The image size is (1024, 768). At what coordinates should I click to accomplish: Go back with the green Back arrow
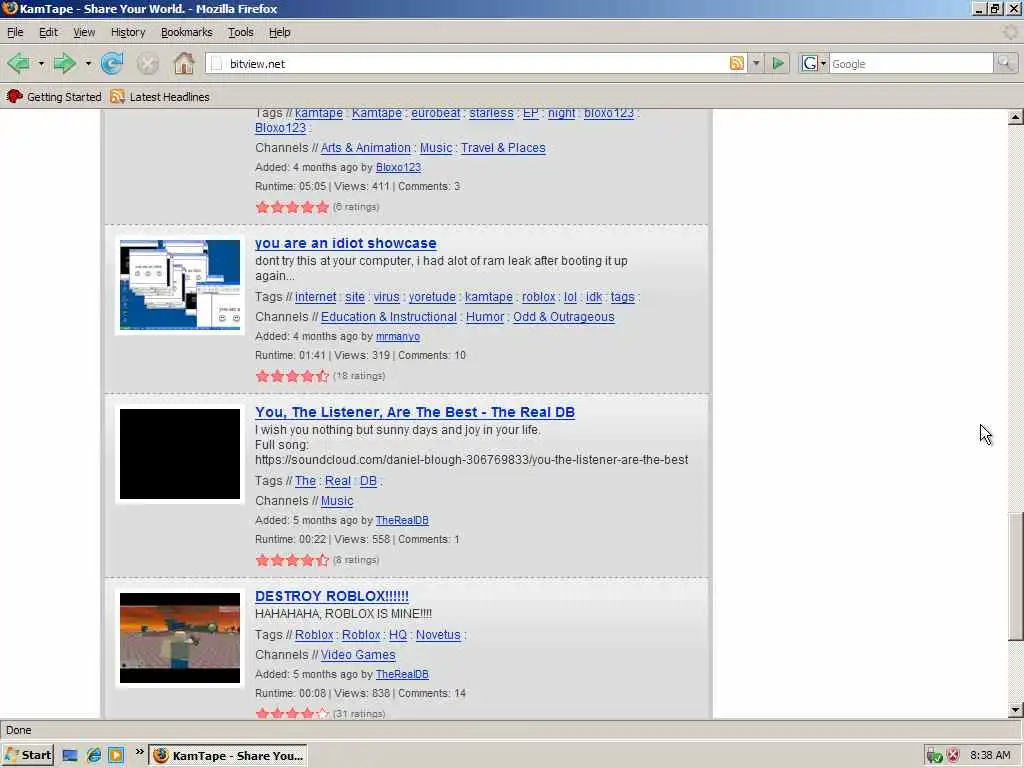[18, 63]
